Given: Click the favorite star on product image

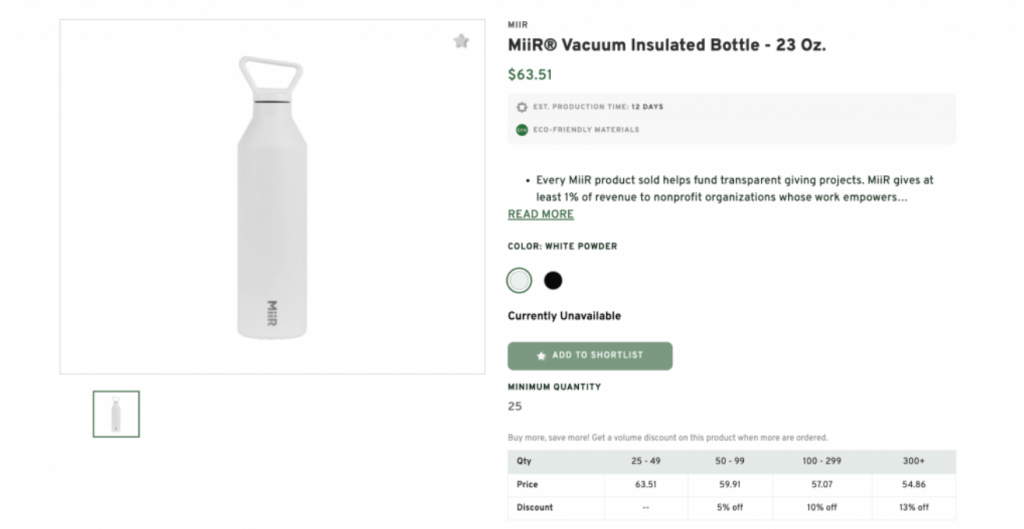Looking at the screenshot, I should [x=460, y=41].
